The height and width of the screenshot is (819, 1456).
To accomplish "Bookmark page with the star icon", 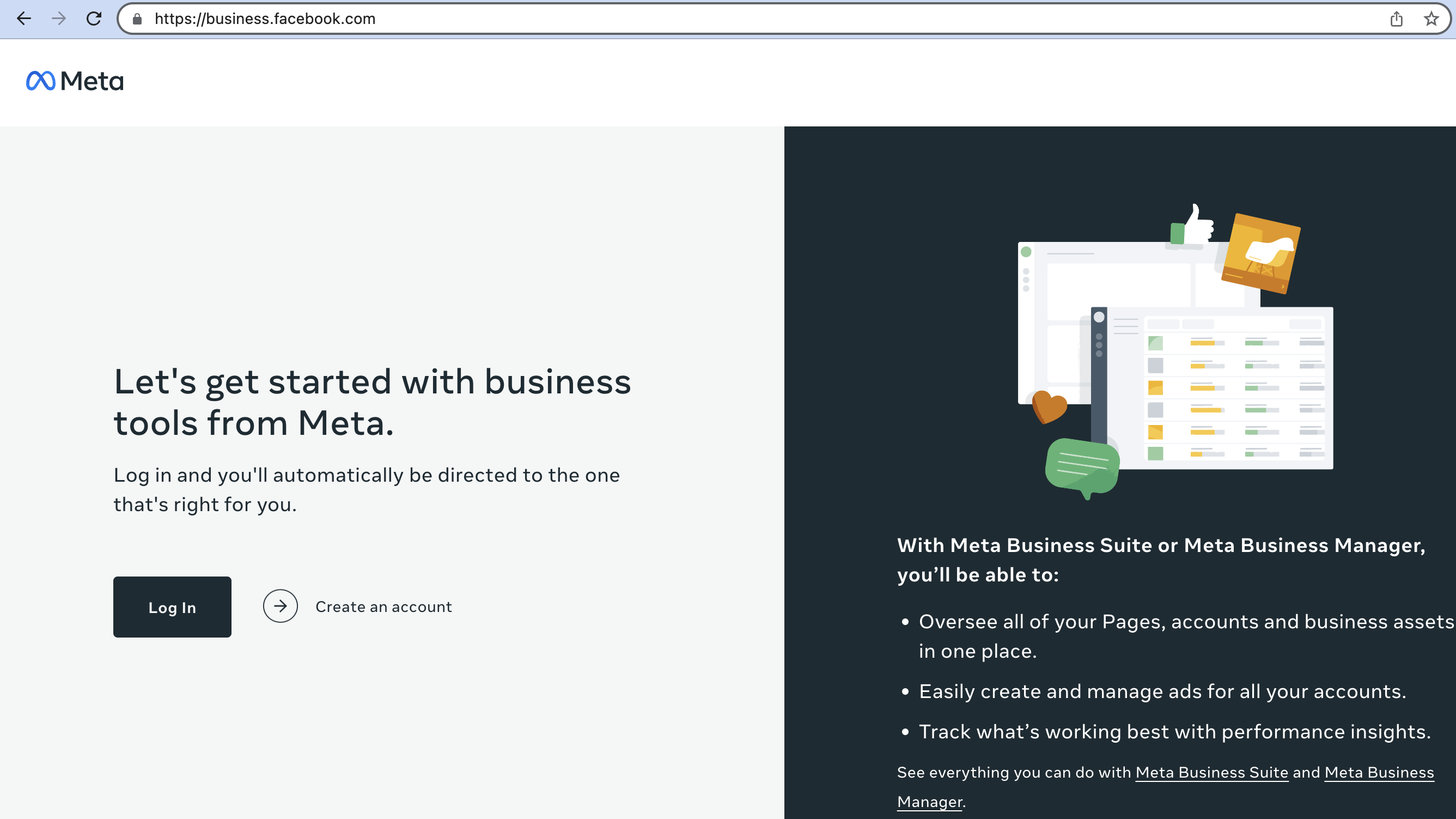I will pos(1431,19).
